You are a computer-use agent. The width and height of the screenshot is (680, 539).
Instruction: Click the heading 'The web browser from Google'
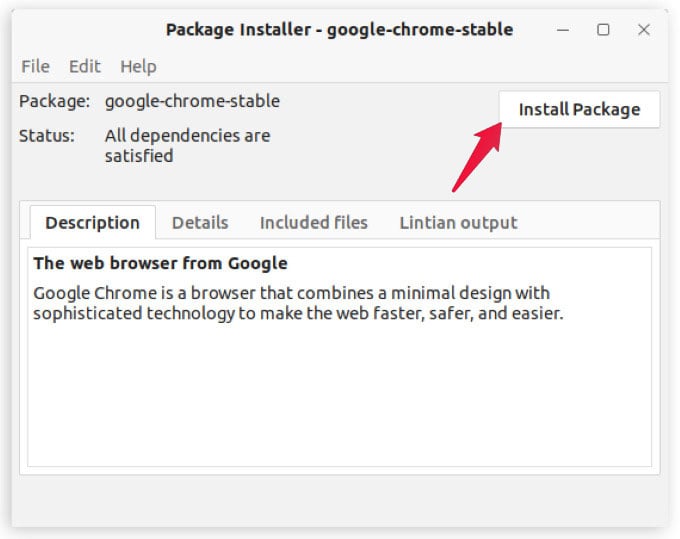tap(160, 263)
